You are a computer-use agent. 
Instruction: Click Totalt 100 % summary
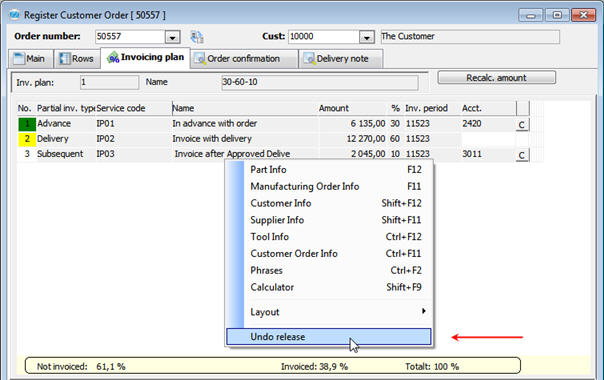pos(432,367)
